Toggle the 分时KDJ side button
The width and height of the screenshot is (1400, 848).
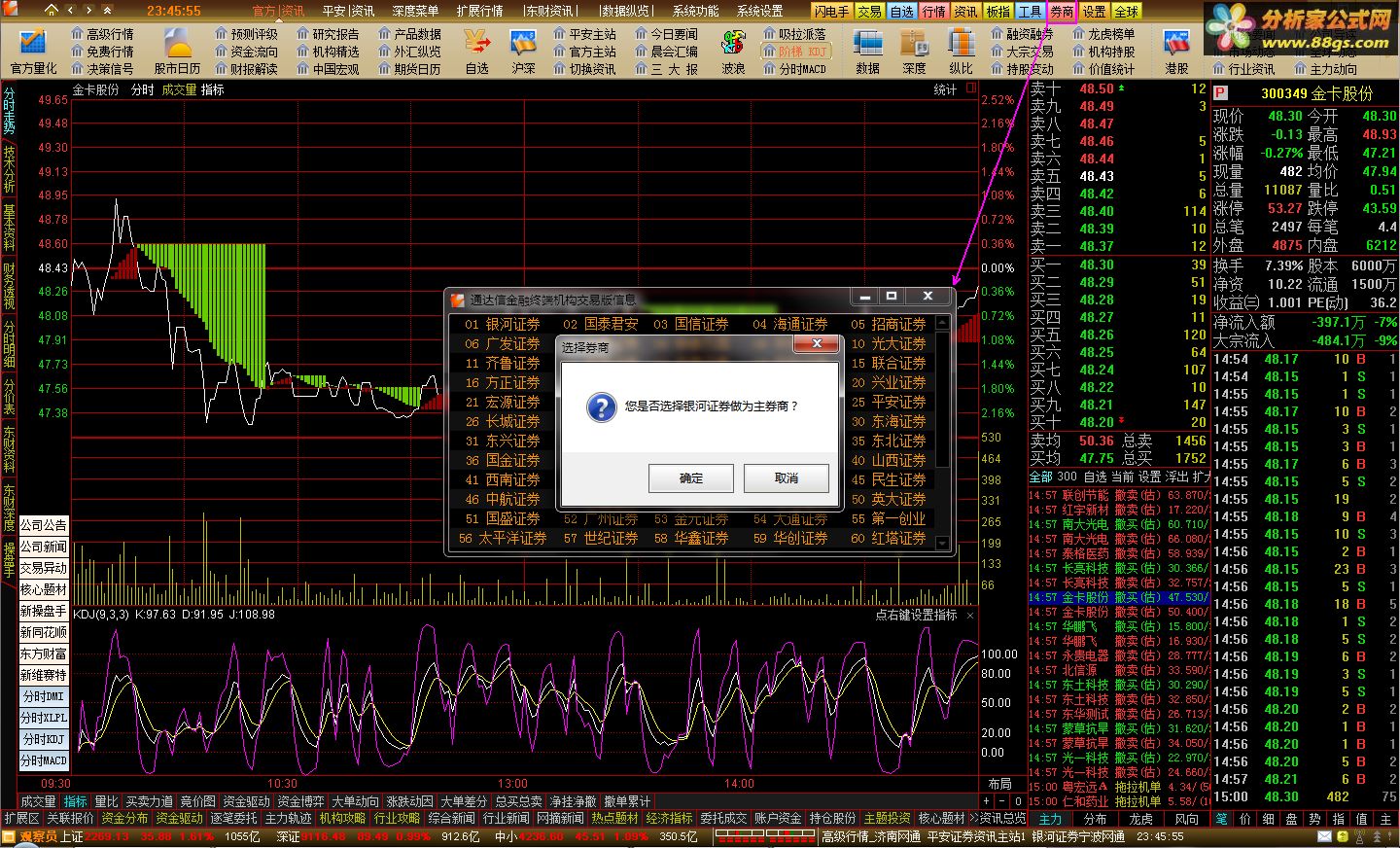(x=44, y=739)
